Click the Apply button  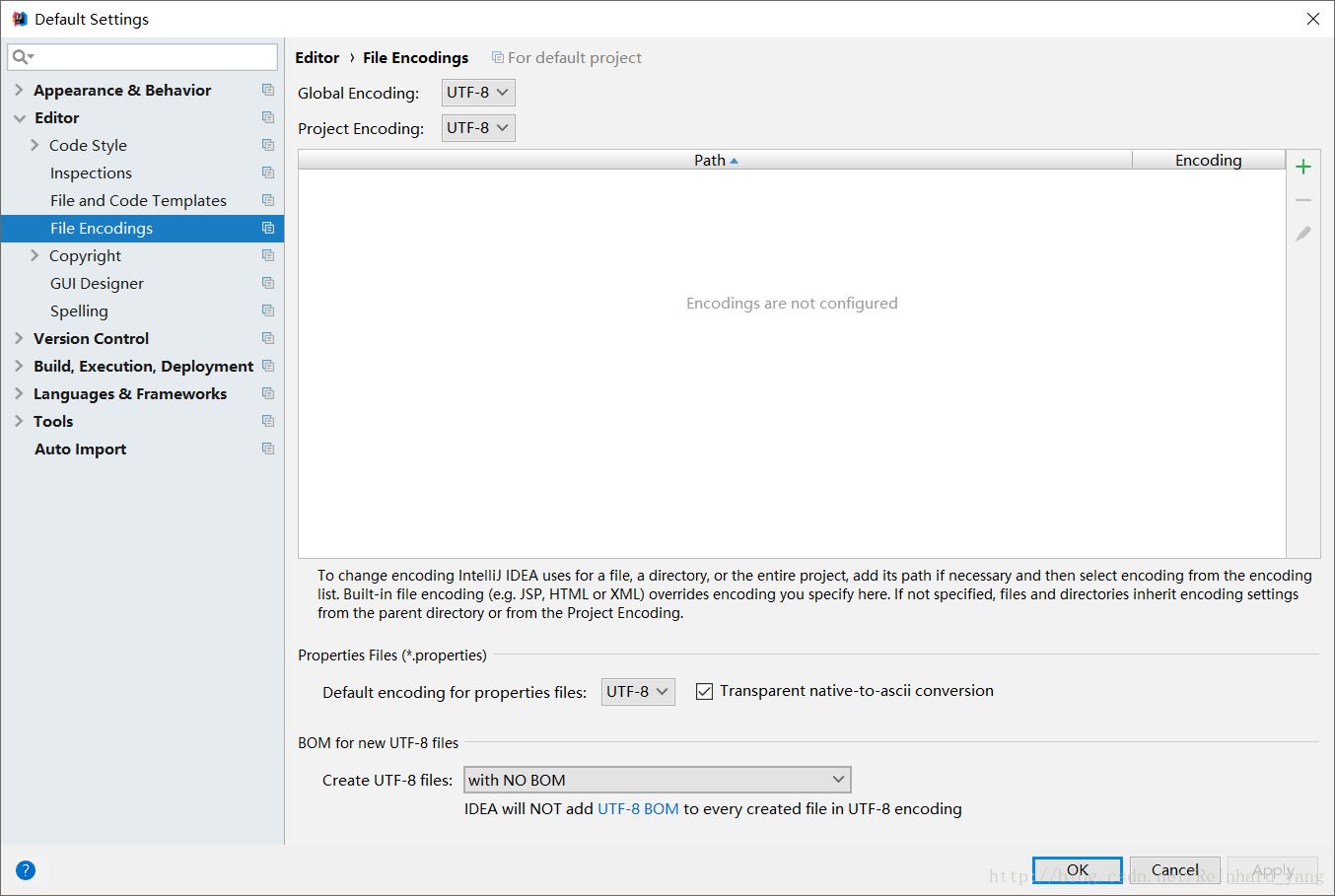(1273, 870)
